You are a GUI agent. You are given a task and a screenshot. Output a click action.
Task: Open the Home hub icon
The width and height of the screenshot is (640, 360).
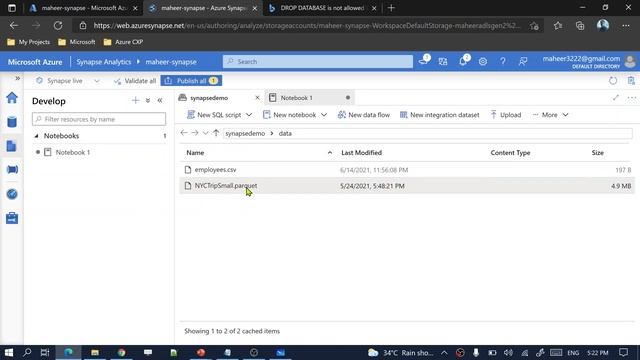tap(12, 98)
